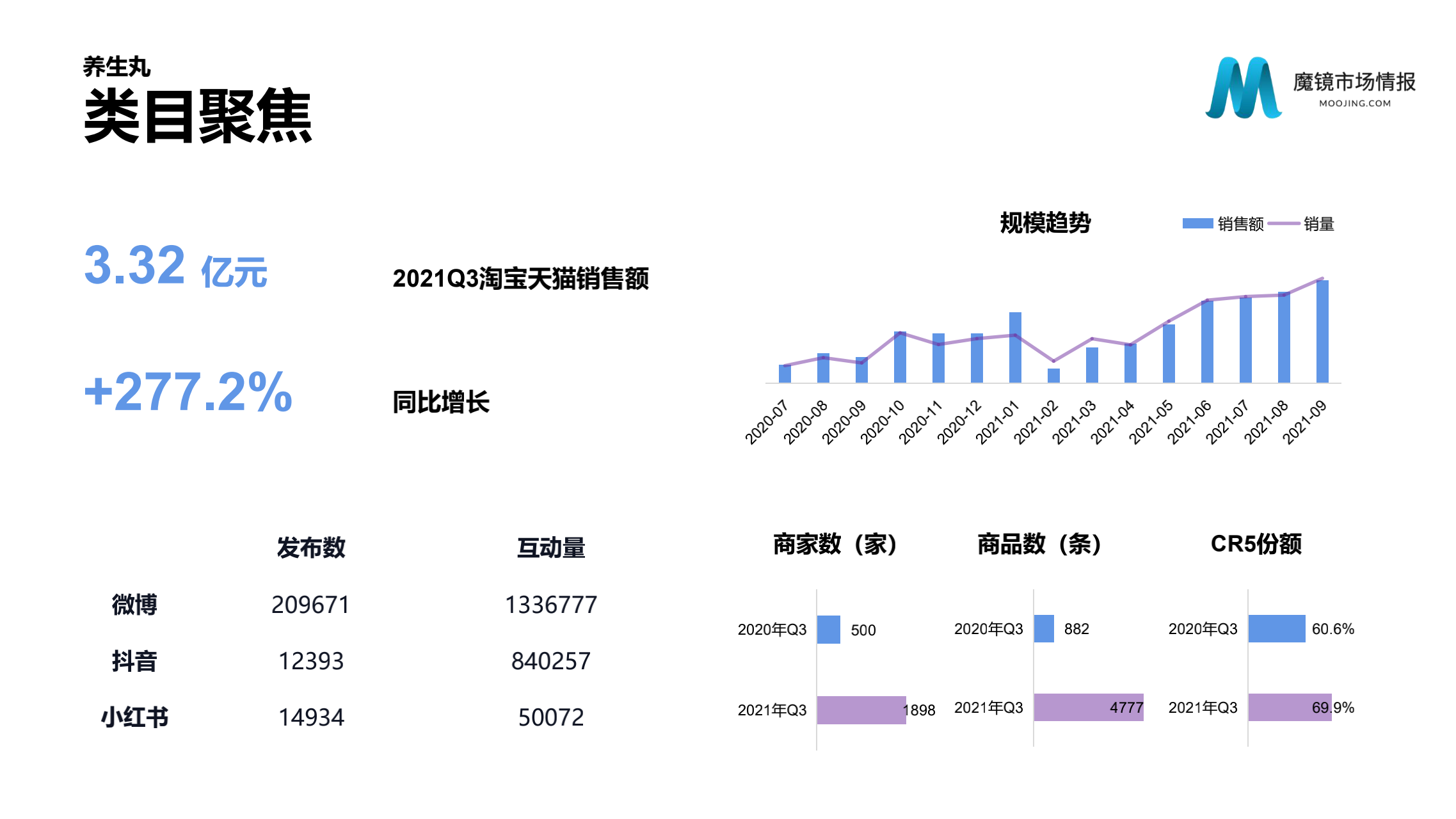Click the 抖音 interaction value 840257
The width and height of the screenshot is (1456, 819).
[x=550, y=661]
